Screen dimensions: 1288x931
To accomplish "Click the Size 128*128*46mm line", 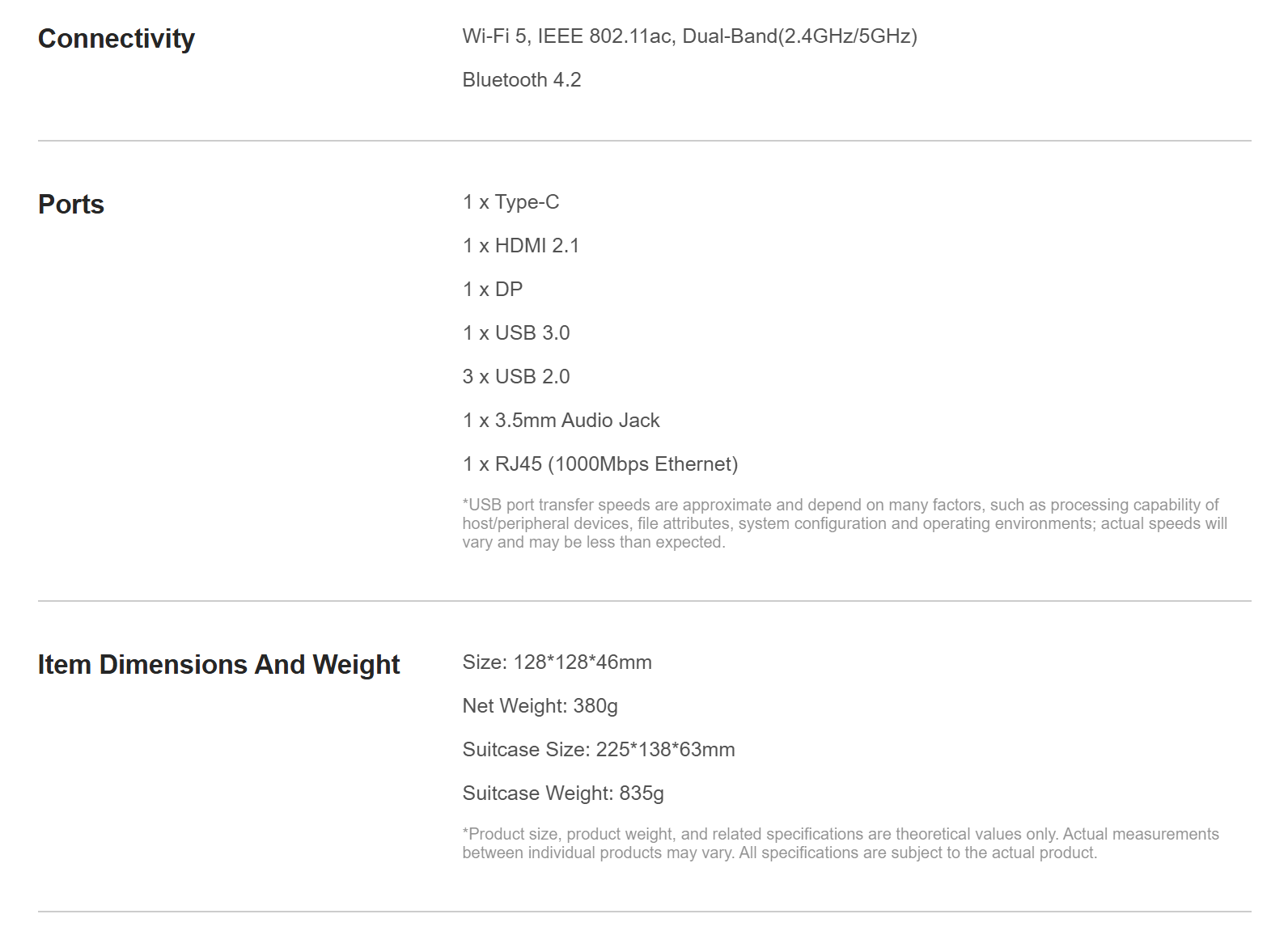I will tap(557, 662).
